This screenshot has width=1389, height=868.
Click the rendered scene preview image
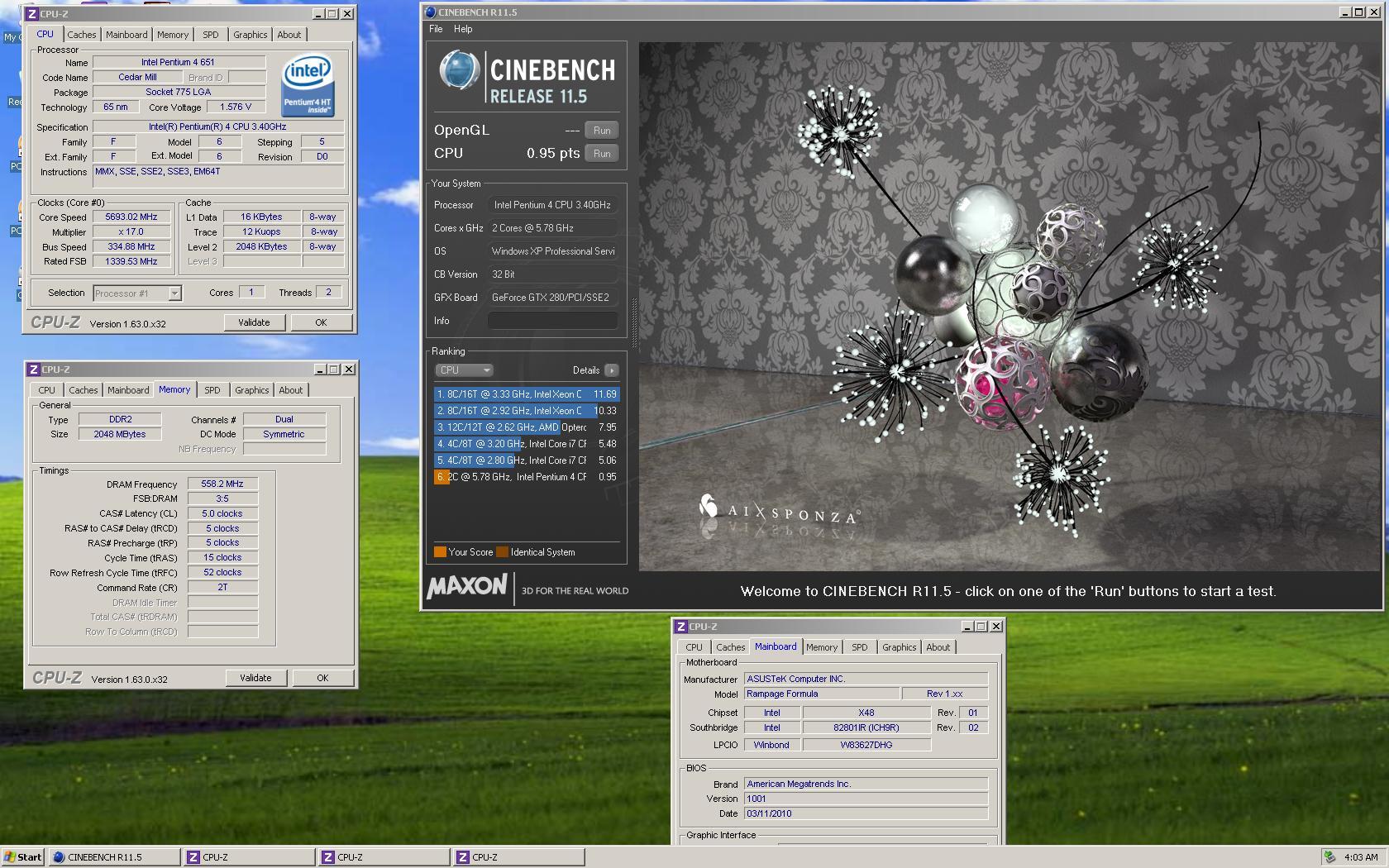pyautogui.click(x=1010, y=307)
